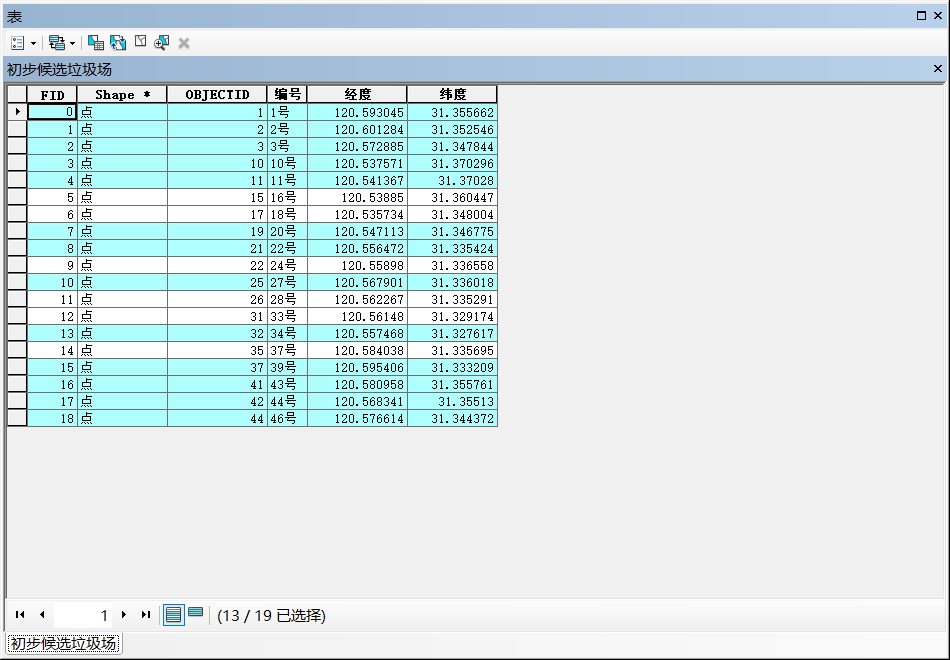Select row header of FID 9
950x660 pixels.
(17, 265)
